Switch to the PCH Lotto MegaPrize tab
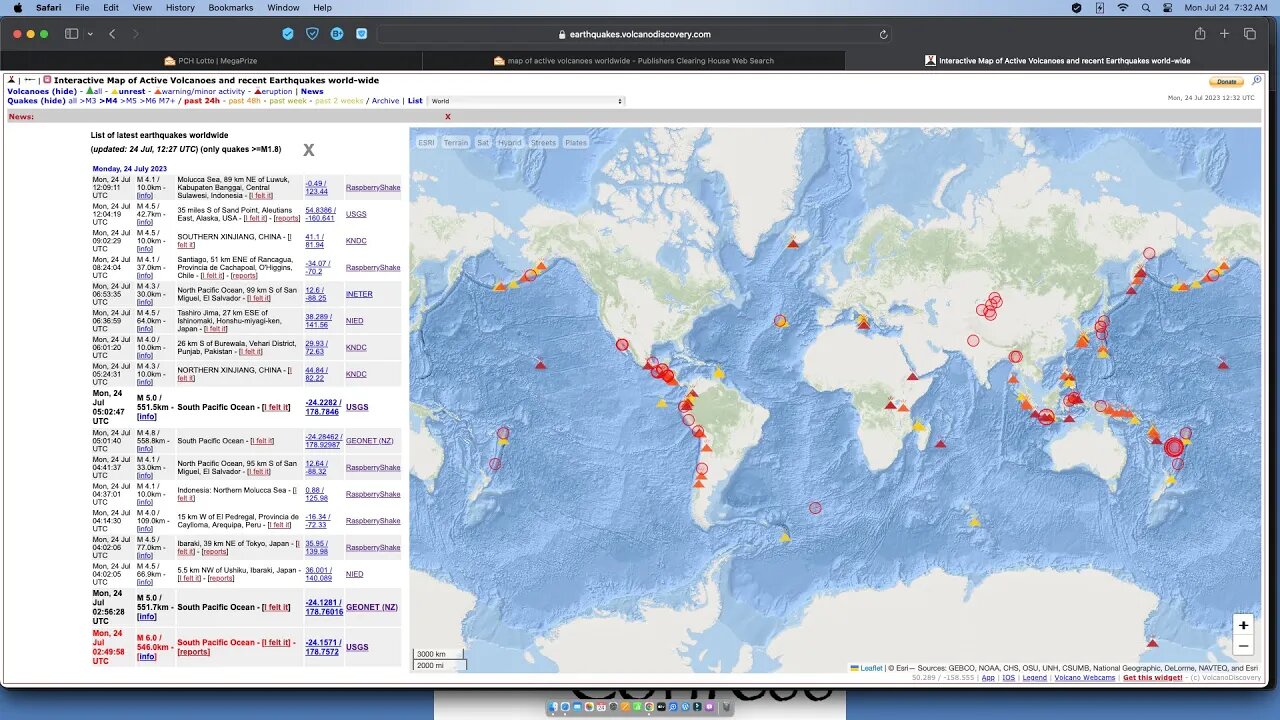 coord(211,60)
